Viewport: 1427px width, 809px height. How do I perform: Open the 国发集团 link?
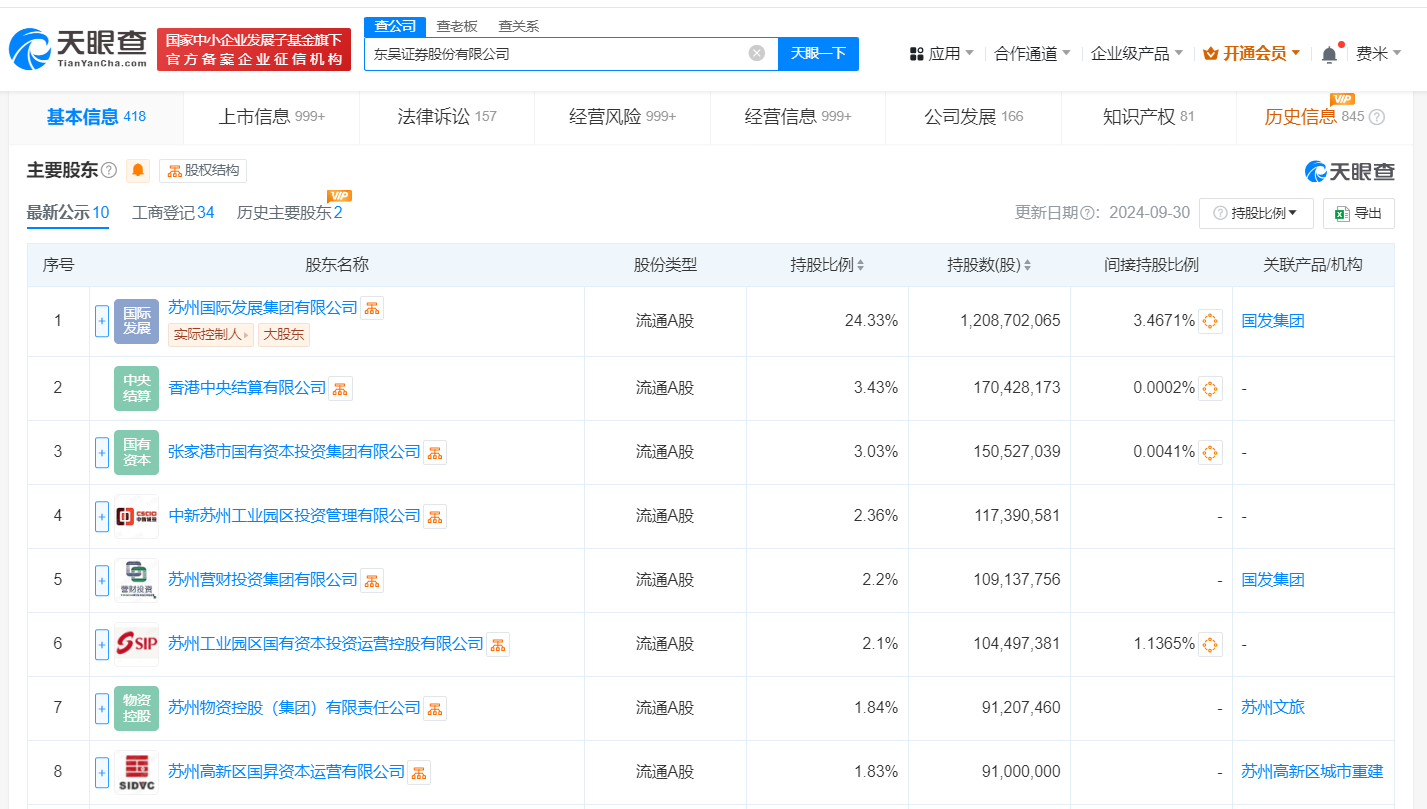pyautogui.click(x=1271, y=320)
